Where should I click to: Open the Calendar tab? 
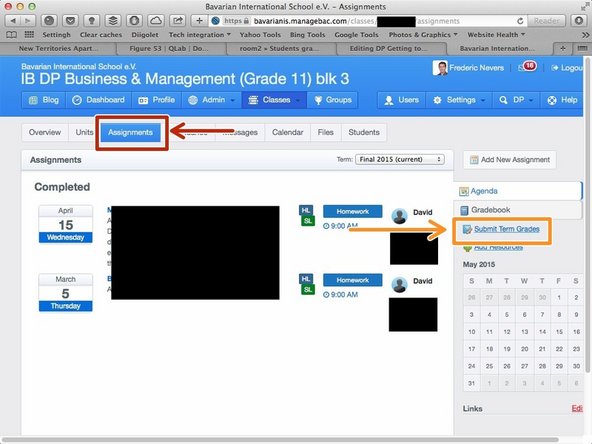pyautogui.click(x=287, y=133)
